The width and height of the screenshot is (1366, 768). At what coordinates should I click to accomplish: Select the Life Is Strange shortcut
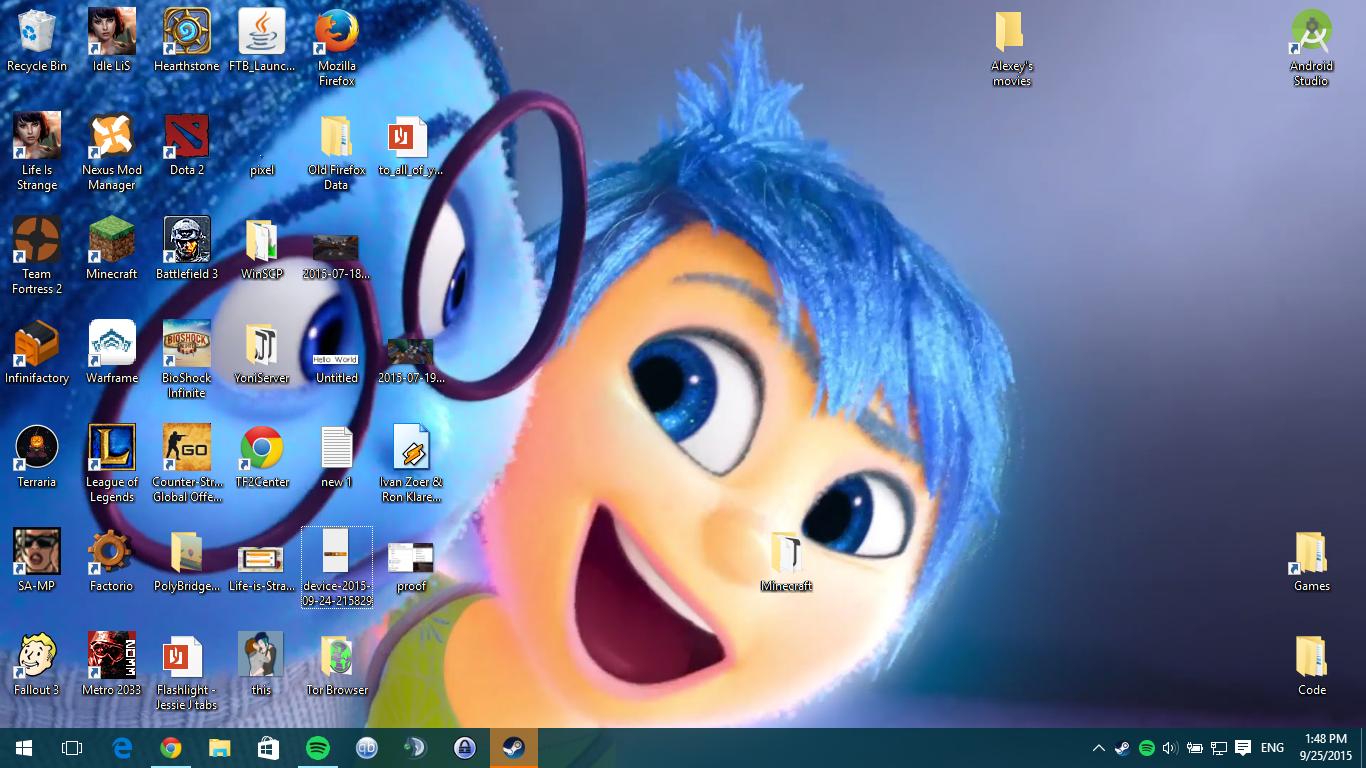[x=37, y=151]
